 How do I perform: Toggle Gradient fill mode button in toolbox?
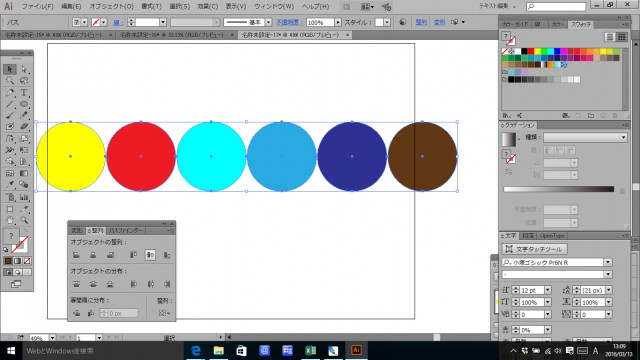coord(18,261)
